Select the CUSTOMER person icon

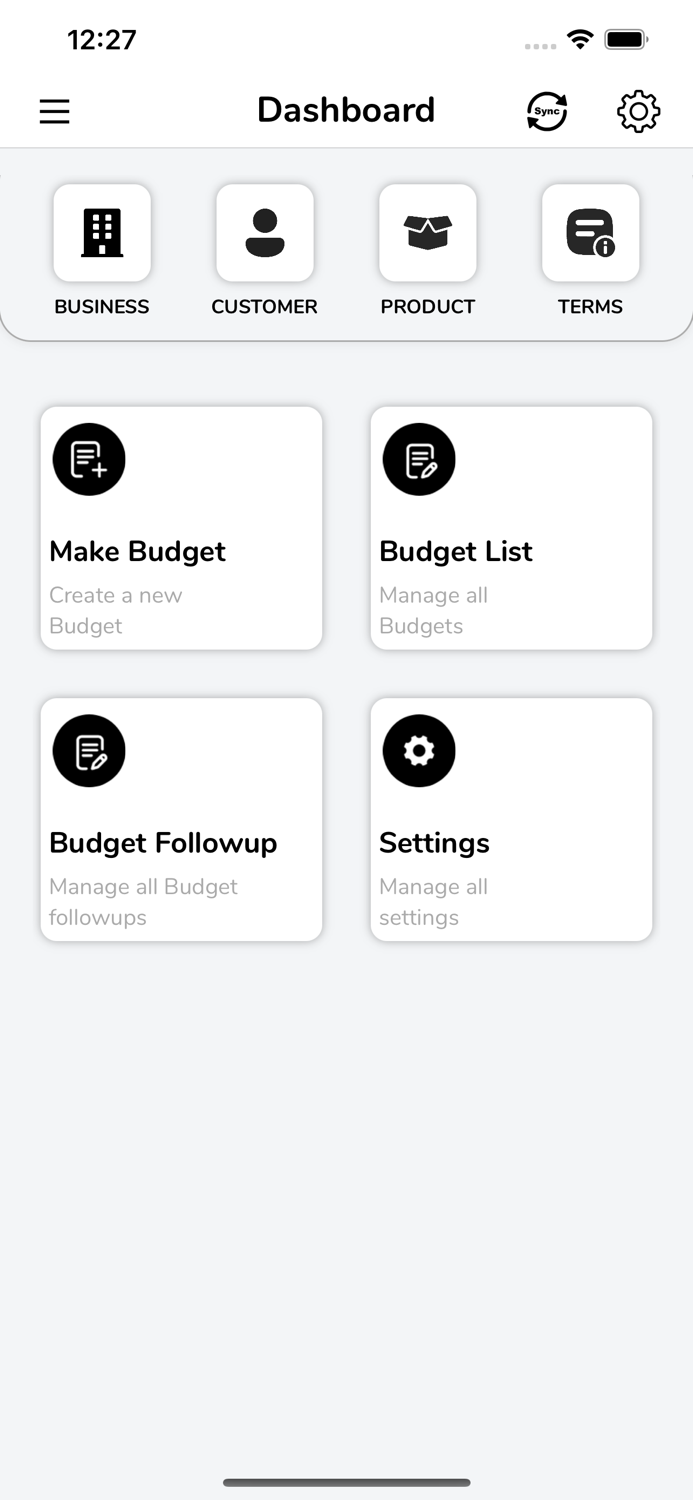pyautogui.click(x=264, y=232)
